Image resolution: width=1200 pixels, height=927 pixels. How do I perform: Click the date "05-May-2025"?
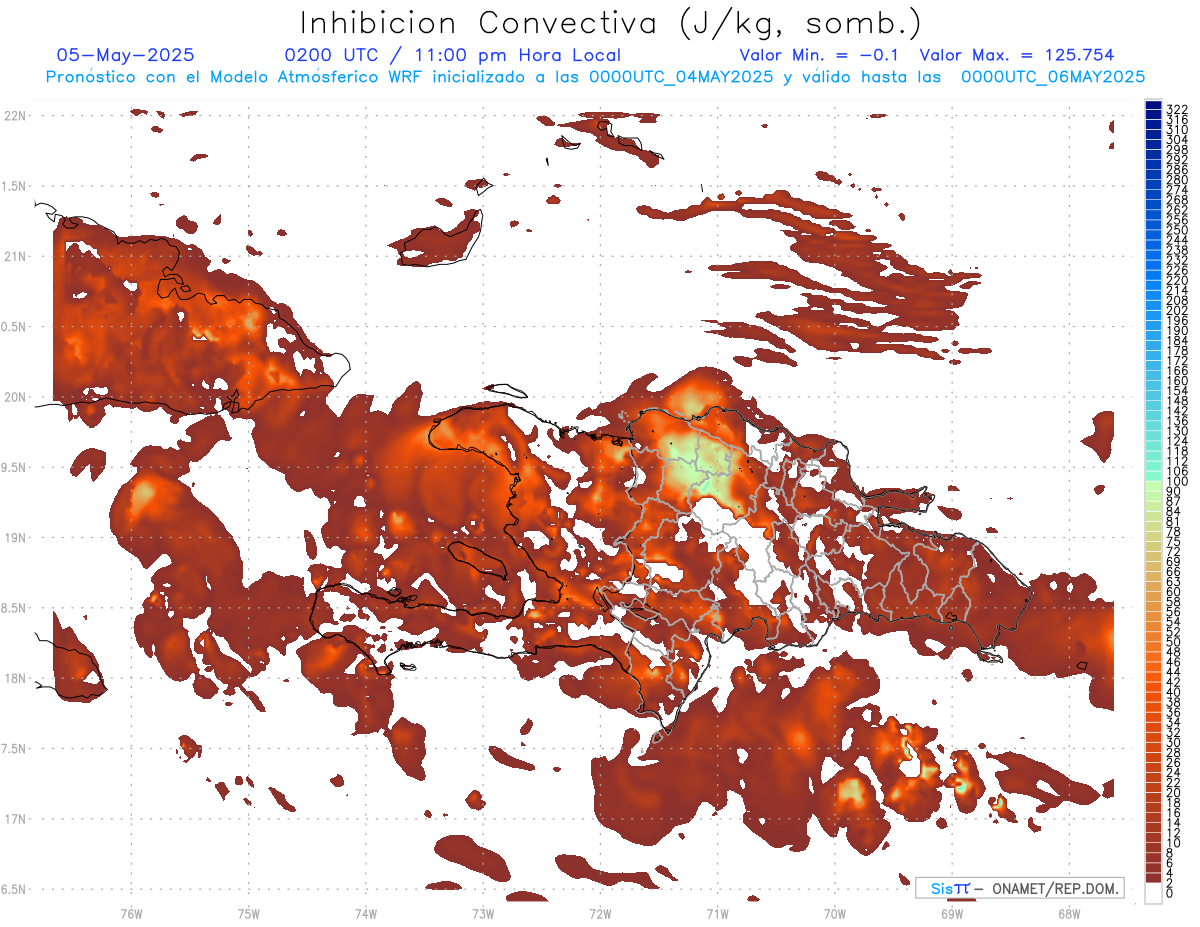[125, 56]
